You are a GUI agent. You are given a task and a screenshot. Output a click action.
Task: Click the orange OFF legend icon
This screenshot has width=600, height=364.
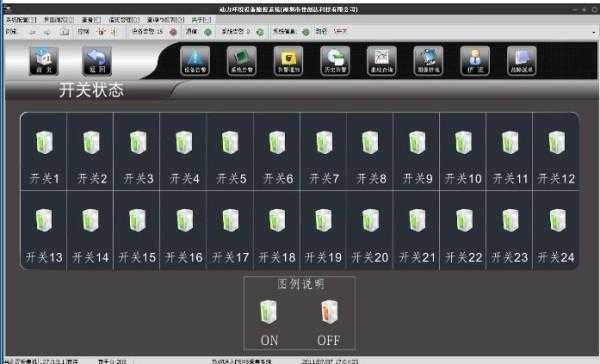point(329,312)
